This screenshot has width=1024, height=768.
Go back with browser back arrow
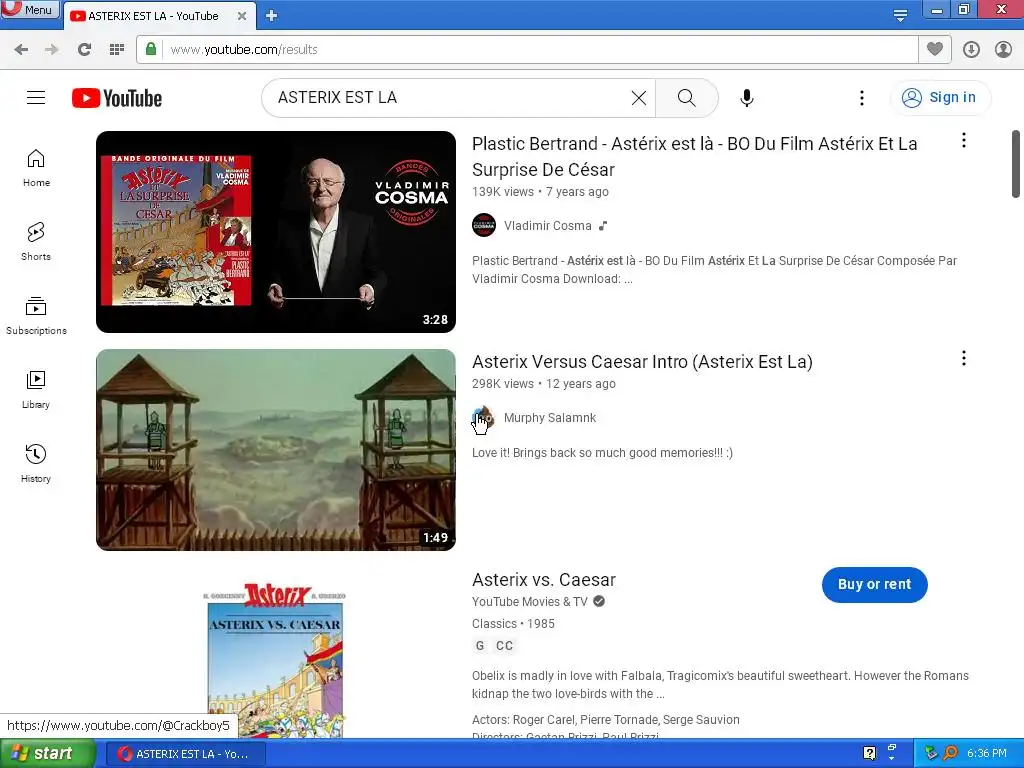(x=21, y=50)
